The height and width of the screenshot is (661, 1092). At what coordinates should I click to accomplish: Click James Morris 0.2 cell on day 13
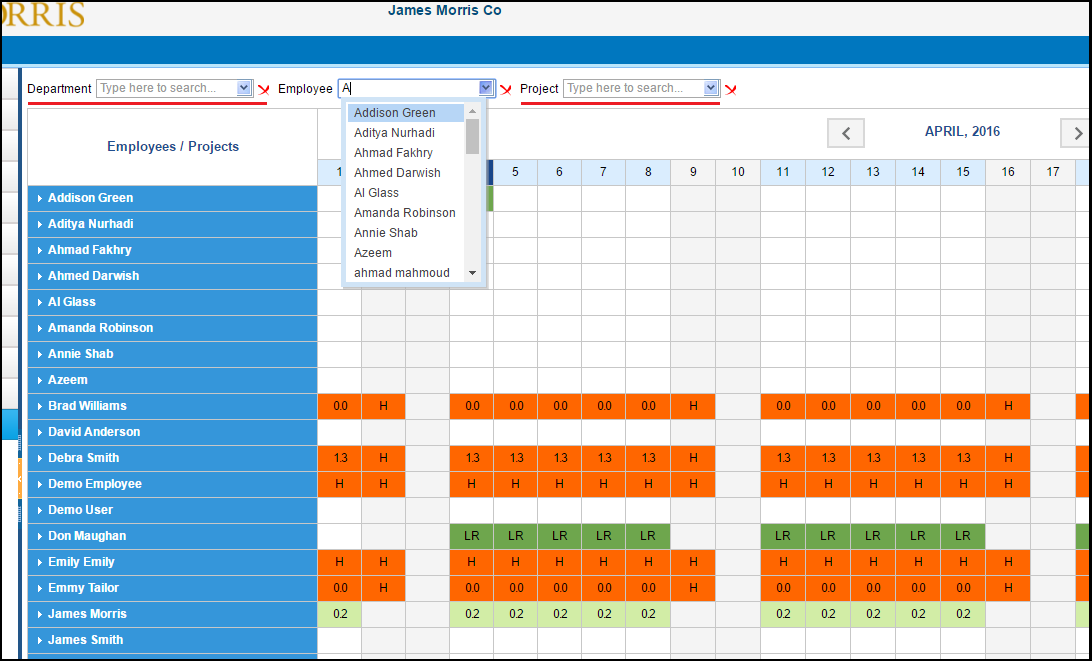tap(873, 614)
